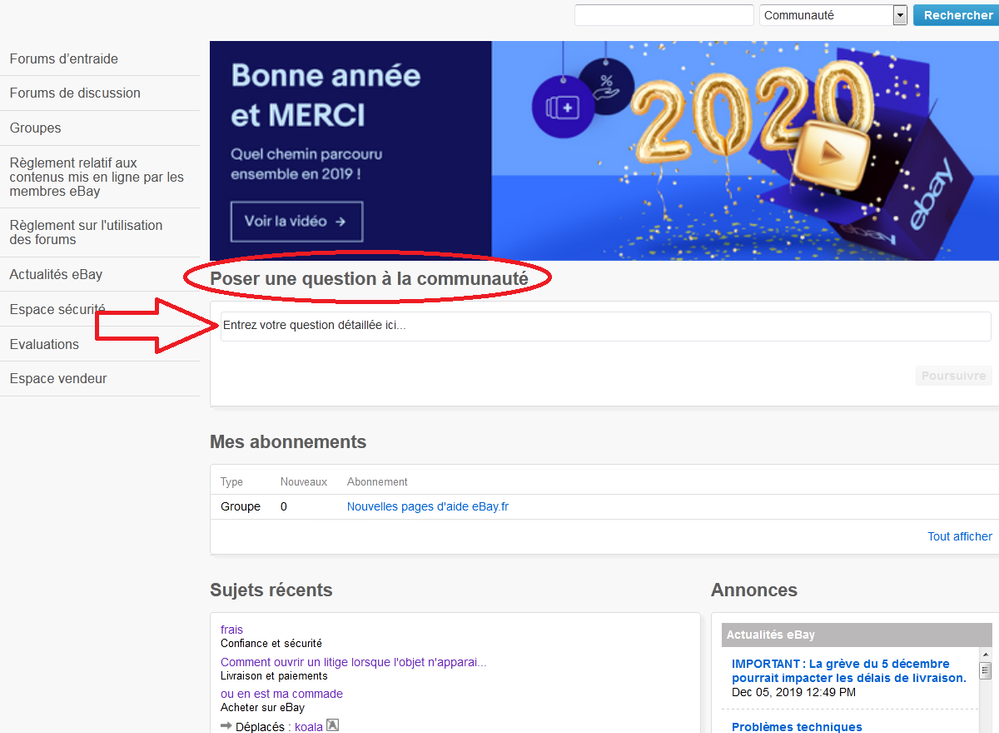Click the percent hand ornament icon

(x=607, y=87)
